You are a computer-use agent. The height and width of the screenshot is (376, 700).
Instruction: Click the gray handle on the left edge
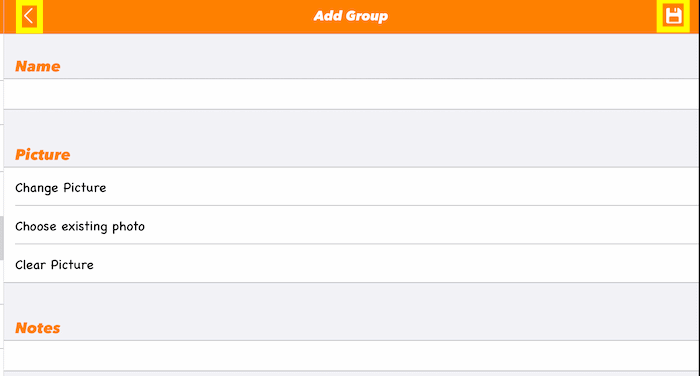coord(2,238)
